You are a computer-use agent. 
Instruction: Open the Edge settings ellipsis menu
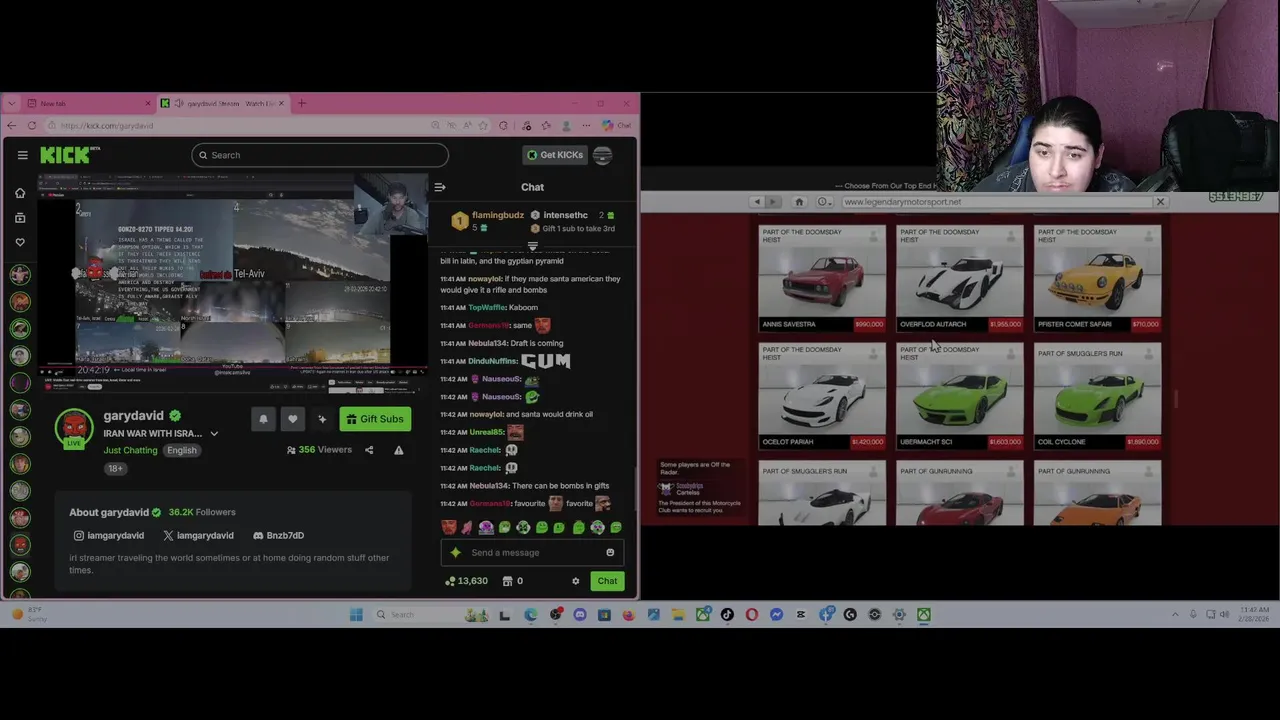[x=586, y=126]
